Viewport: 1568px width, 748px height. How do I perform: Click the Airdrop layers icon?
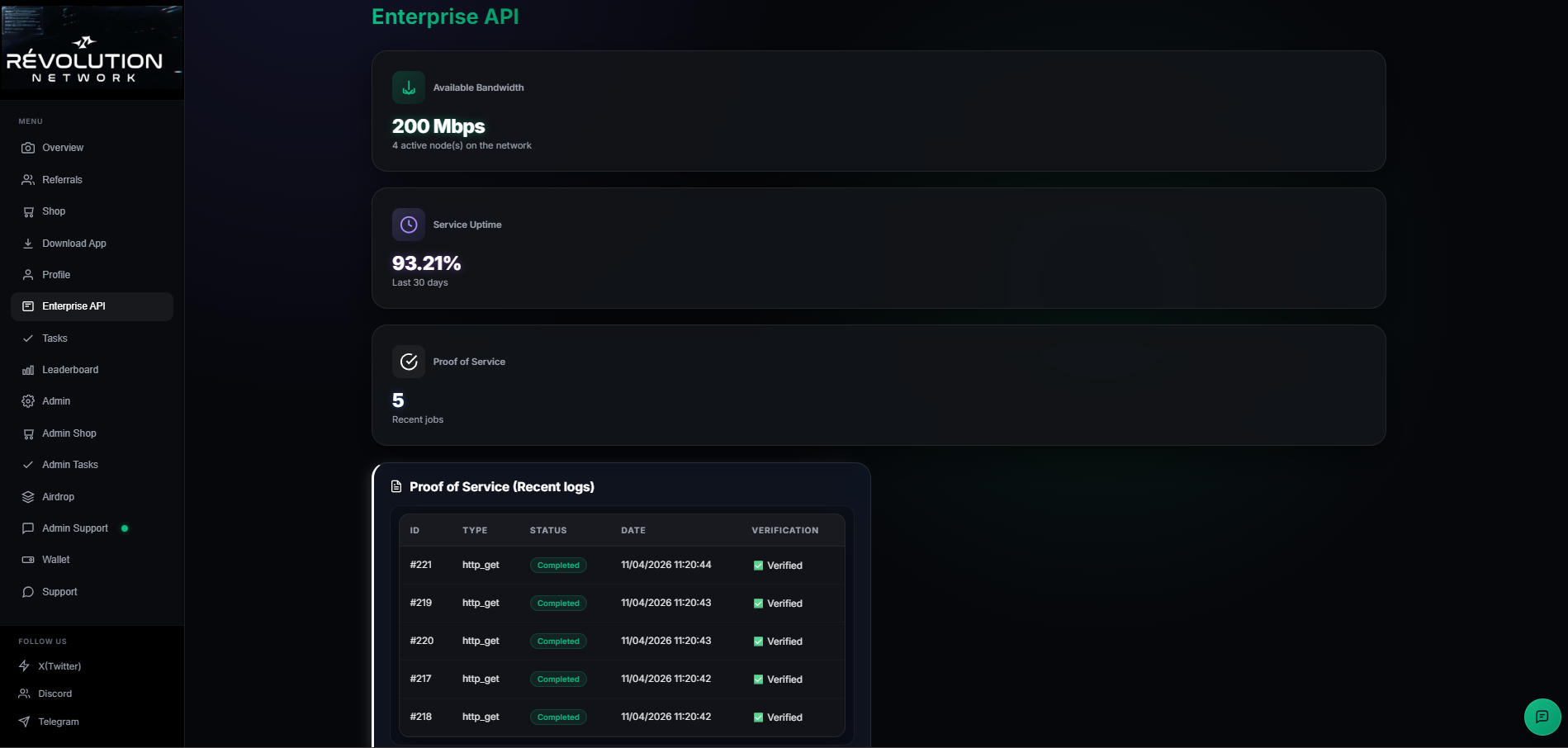click(28, 497)
